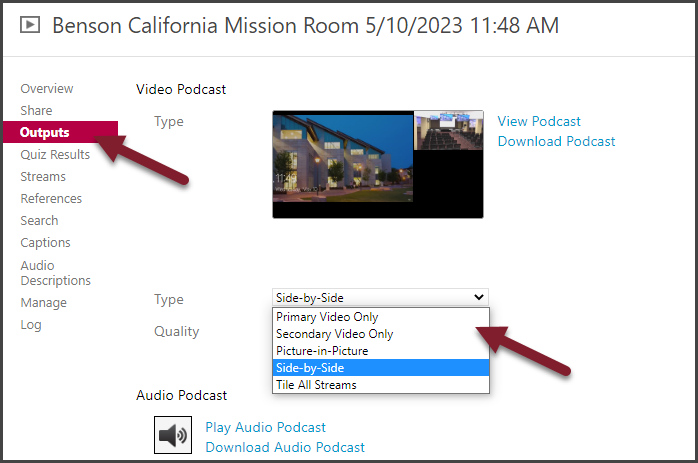Click the View Podcast link

click(539, 121)
